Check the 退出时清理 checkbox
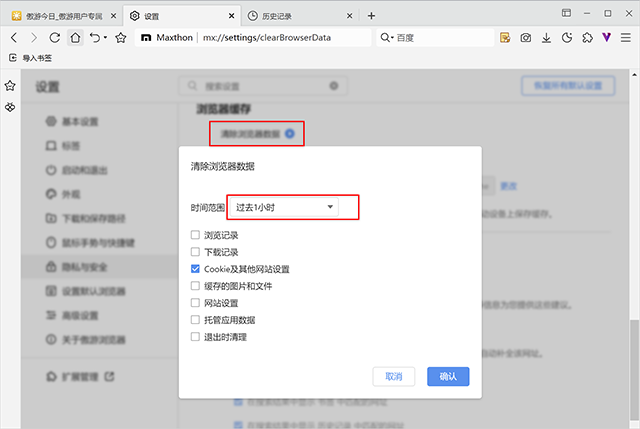The image size is (640, 429). pos(195,337)
